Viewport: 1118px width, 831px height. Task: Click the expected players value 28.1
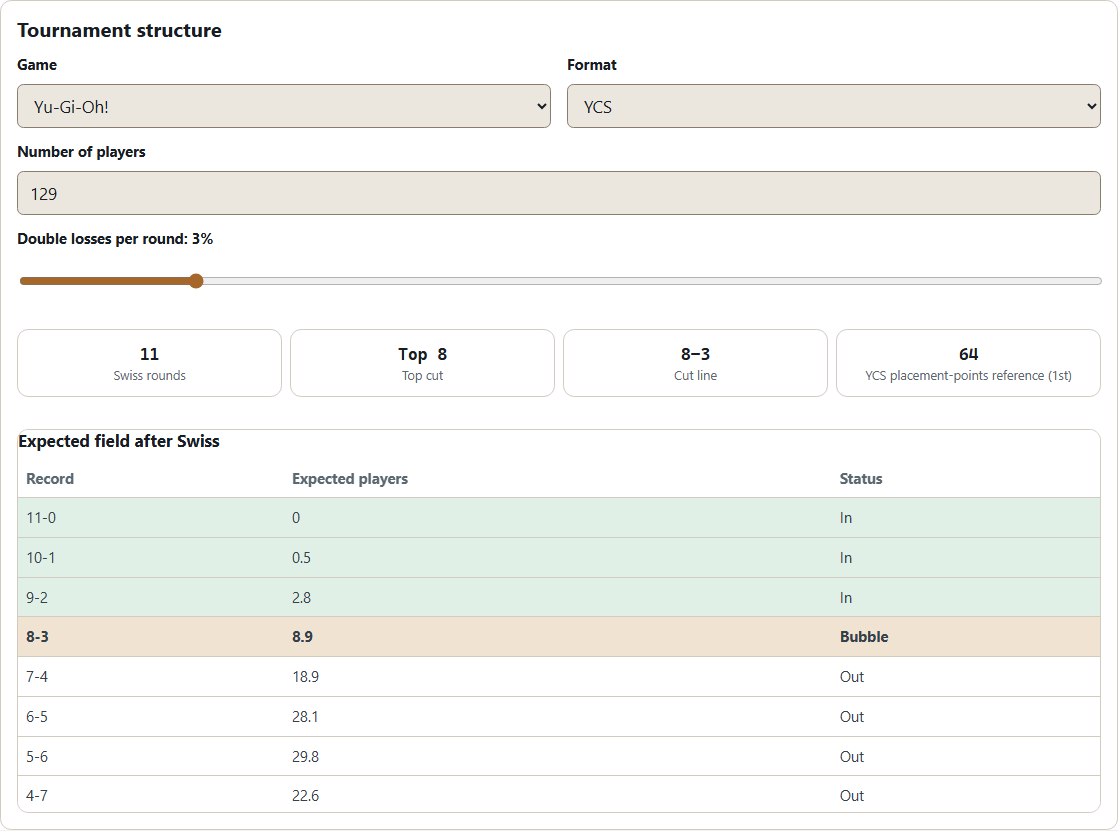pos(305,717)
